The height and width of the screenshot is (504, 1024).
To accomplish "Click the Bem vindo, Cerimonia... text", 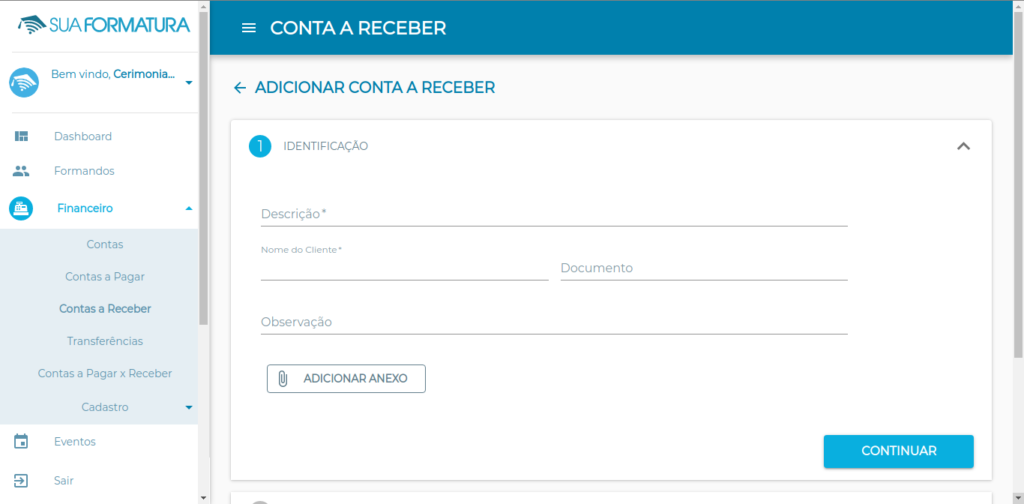I will [113, 74].
